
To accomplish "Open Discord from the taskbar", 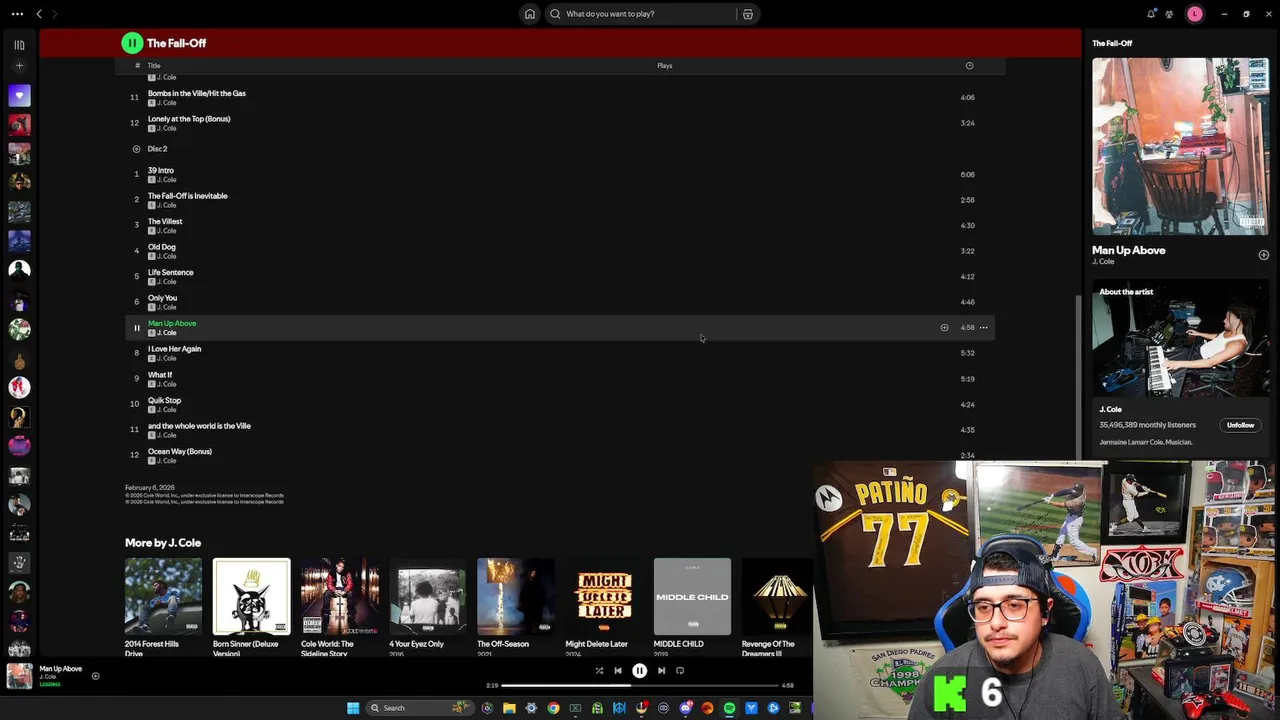I will (x=685, y=708).
